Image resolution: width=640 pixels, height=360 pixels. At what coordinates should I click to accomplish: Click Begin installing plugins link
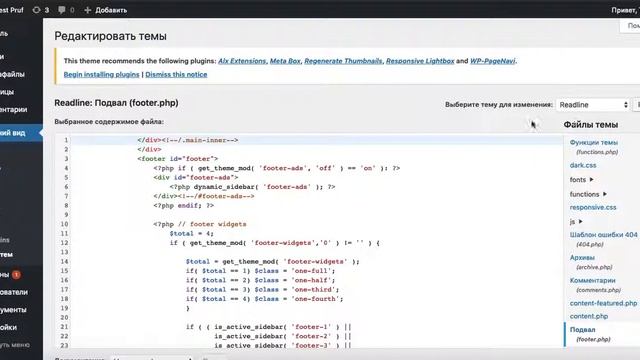coord(101,74)
